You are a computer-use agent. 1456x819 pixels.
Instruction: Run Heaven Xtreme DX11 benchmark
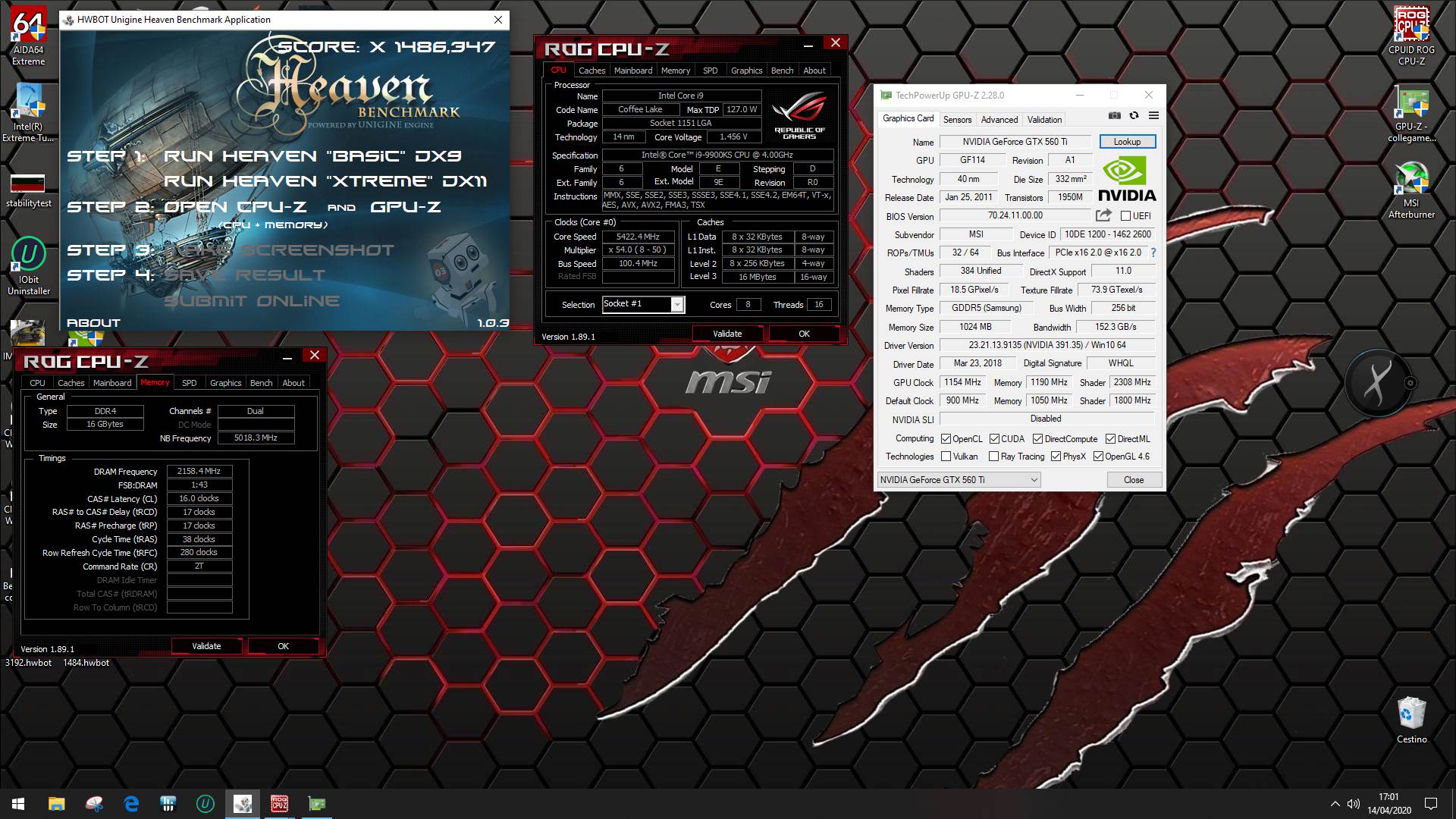coord(325,181)
